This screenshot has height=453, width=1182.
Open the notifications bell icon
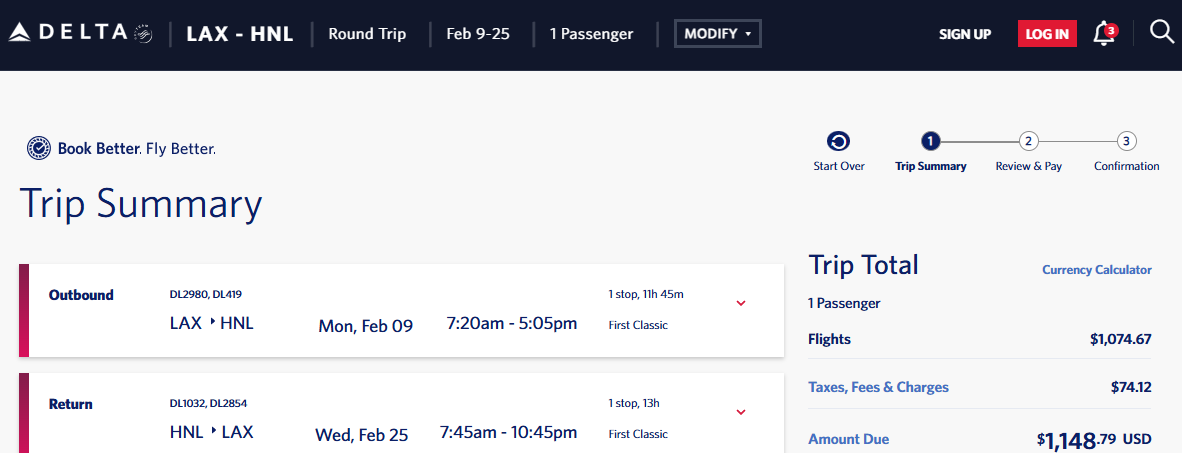click(1104, 33)
